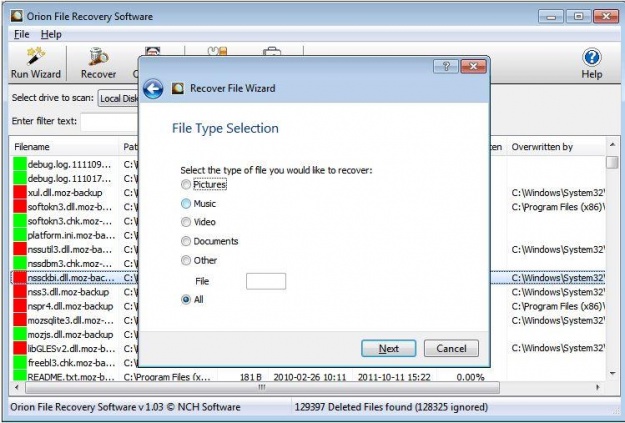The image size is (625, 423).
Task: Click the File extension text box
Action: pyautogui.click(x=266, y=281)
